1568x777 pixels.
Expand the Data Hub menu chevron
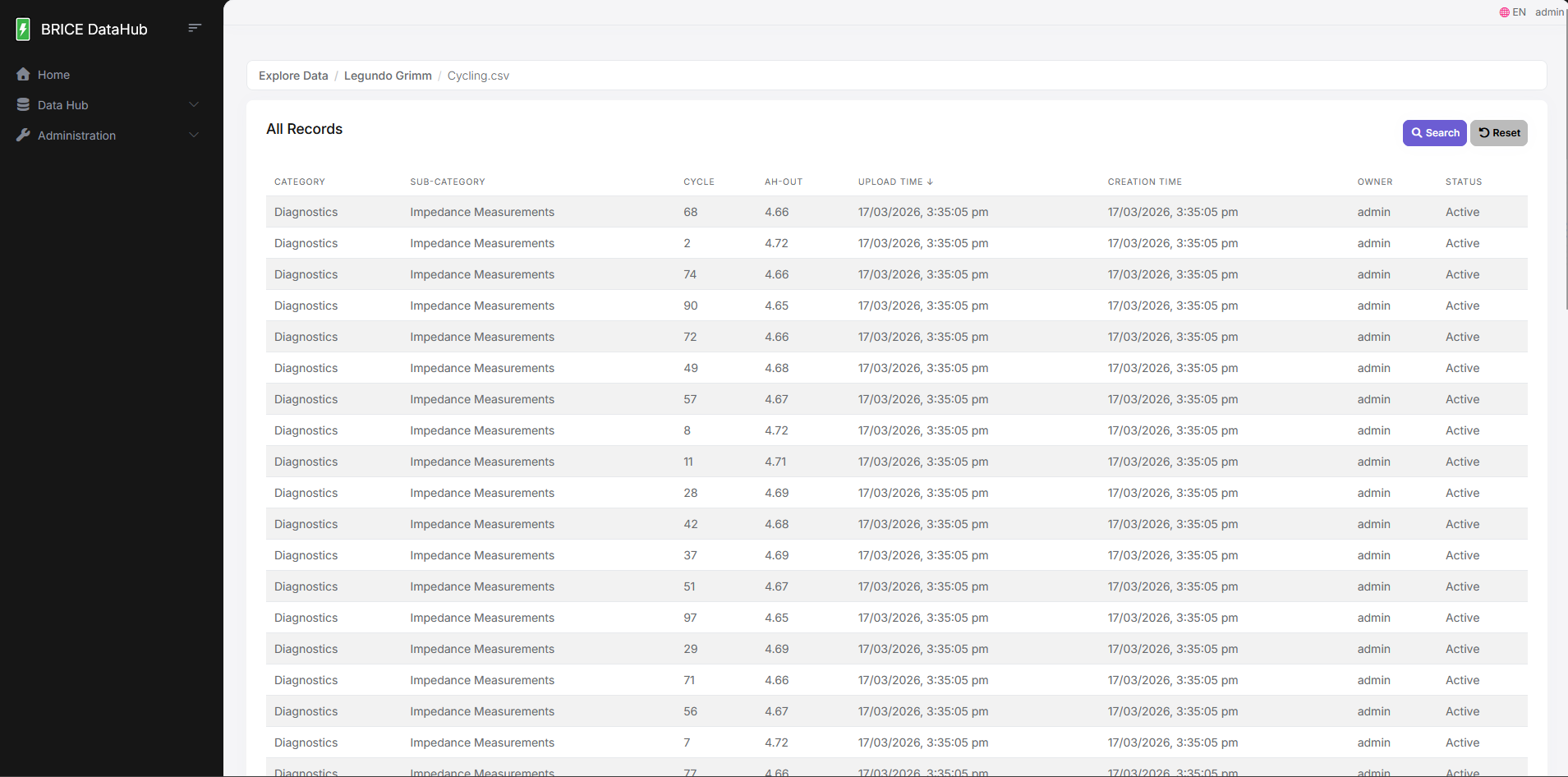tap(194, 104)
